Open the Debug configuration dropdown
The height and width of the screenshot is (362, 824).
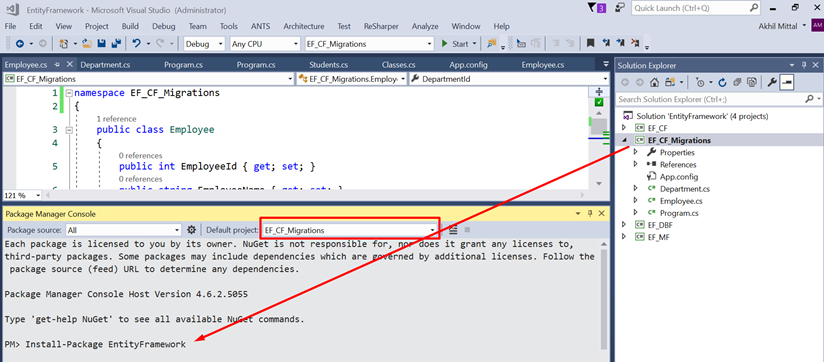pos(204,44)
